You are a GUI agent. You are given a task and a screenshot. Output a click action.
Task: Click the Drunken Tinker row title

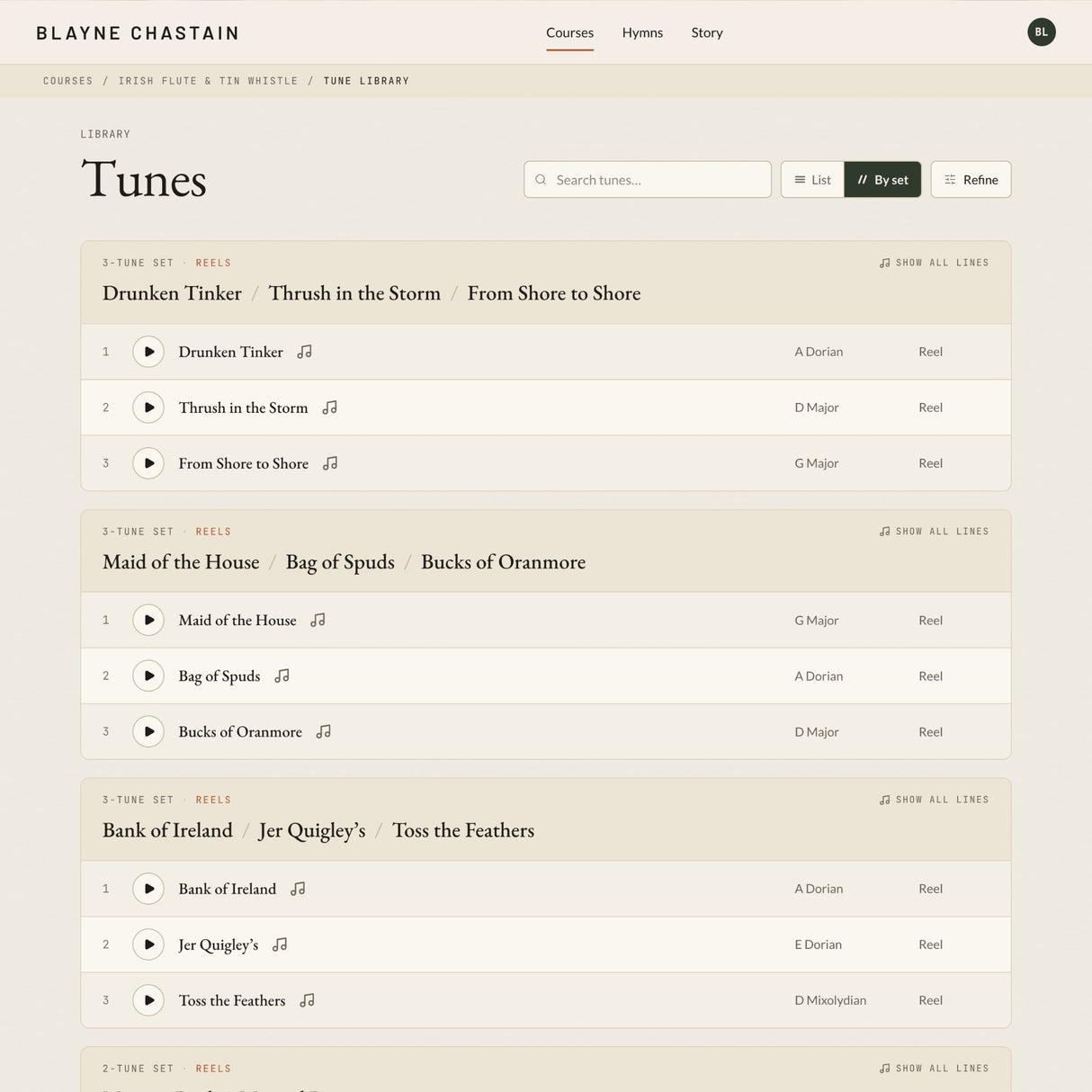click(x=230, y=352)
